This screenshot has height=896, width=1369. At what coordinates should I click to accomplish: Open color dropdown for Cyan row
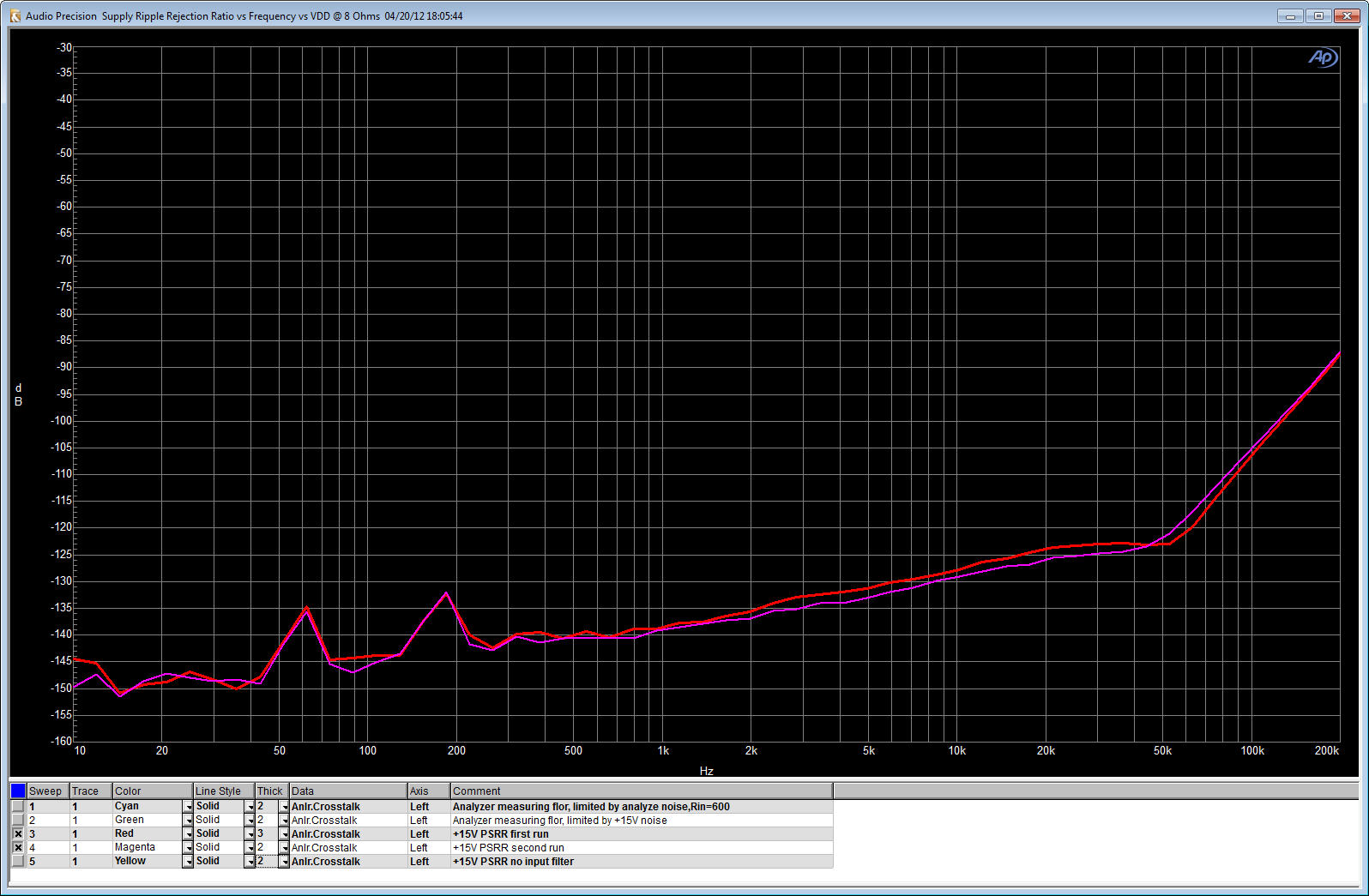click(x=188, y=807)
